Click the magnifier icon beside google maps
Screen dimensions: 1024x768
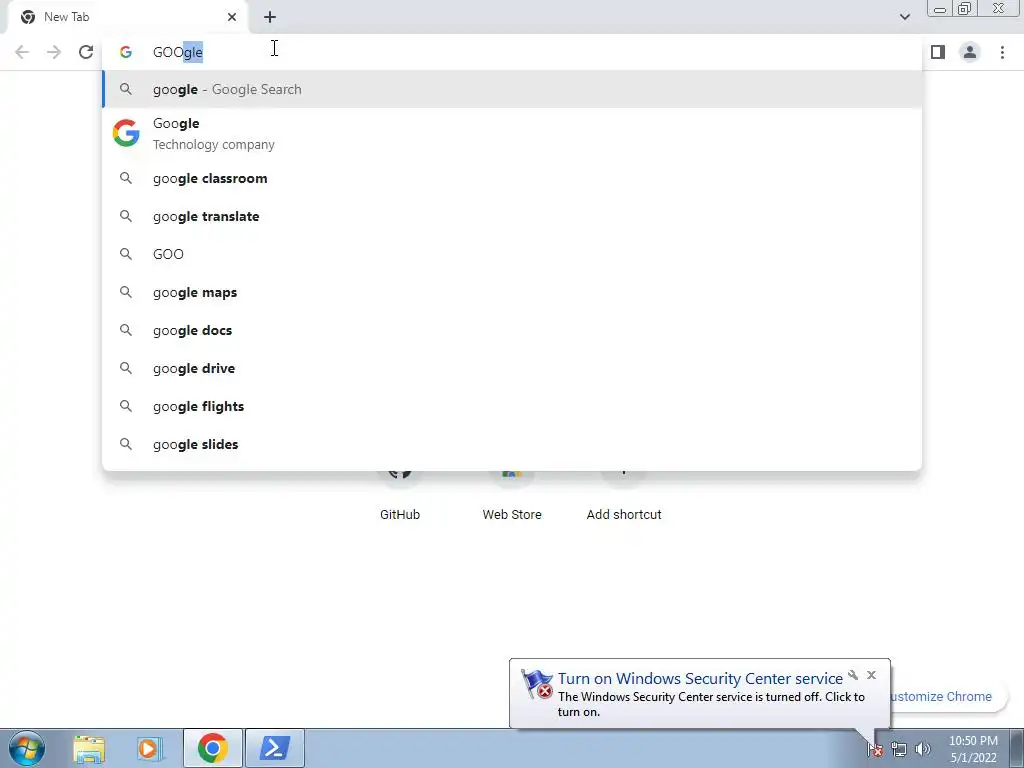(126, 292)
